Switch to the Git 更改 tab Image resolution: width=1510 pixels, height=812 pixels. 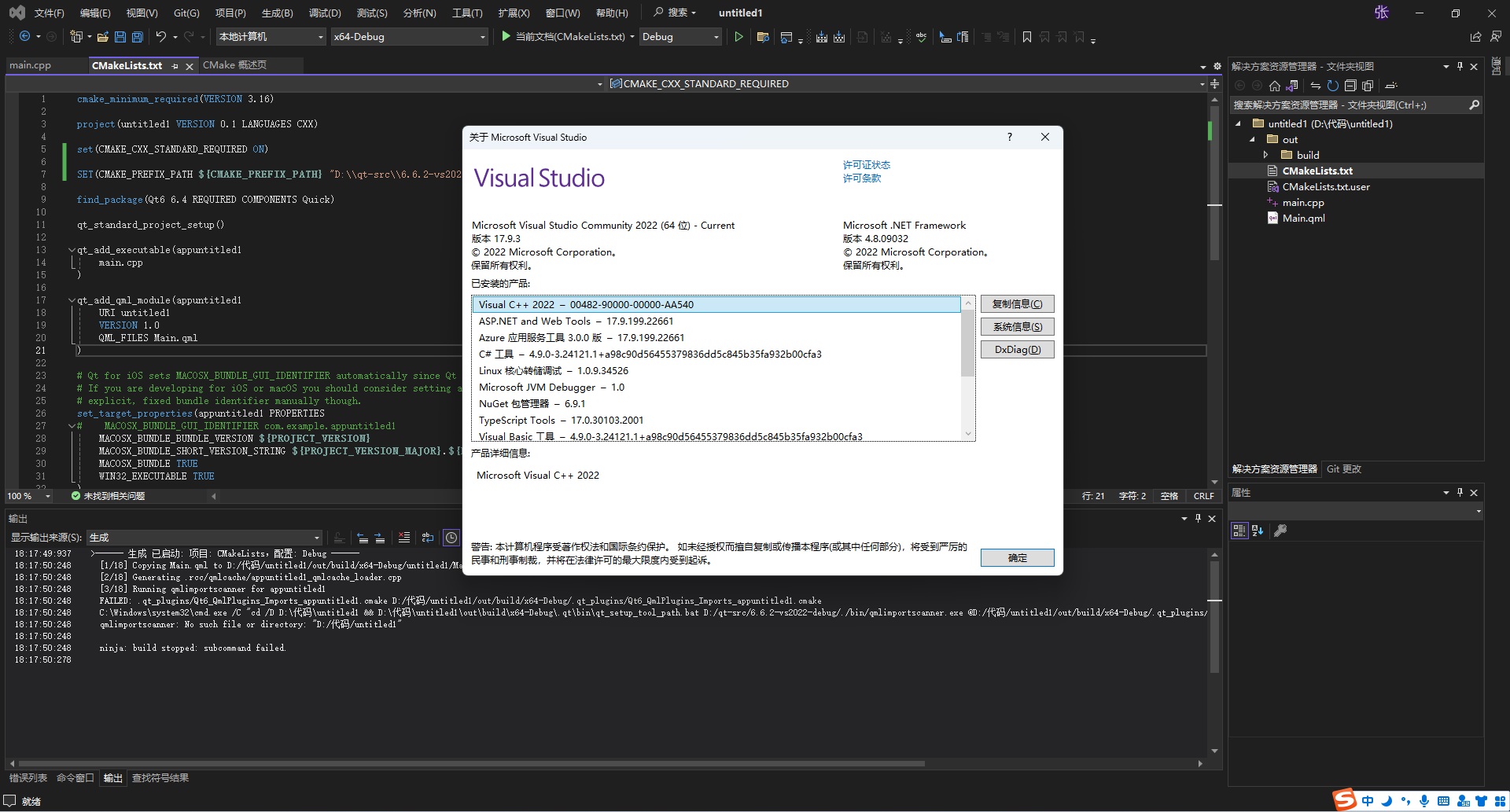[1343, 469]
